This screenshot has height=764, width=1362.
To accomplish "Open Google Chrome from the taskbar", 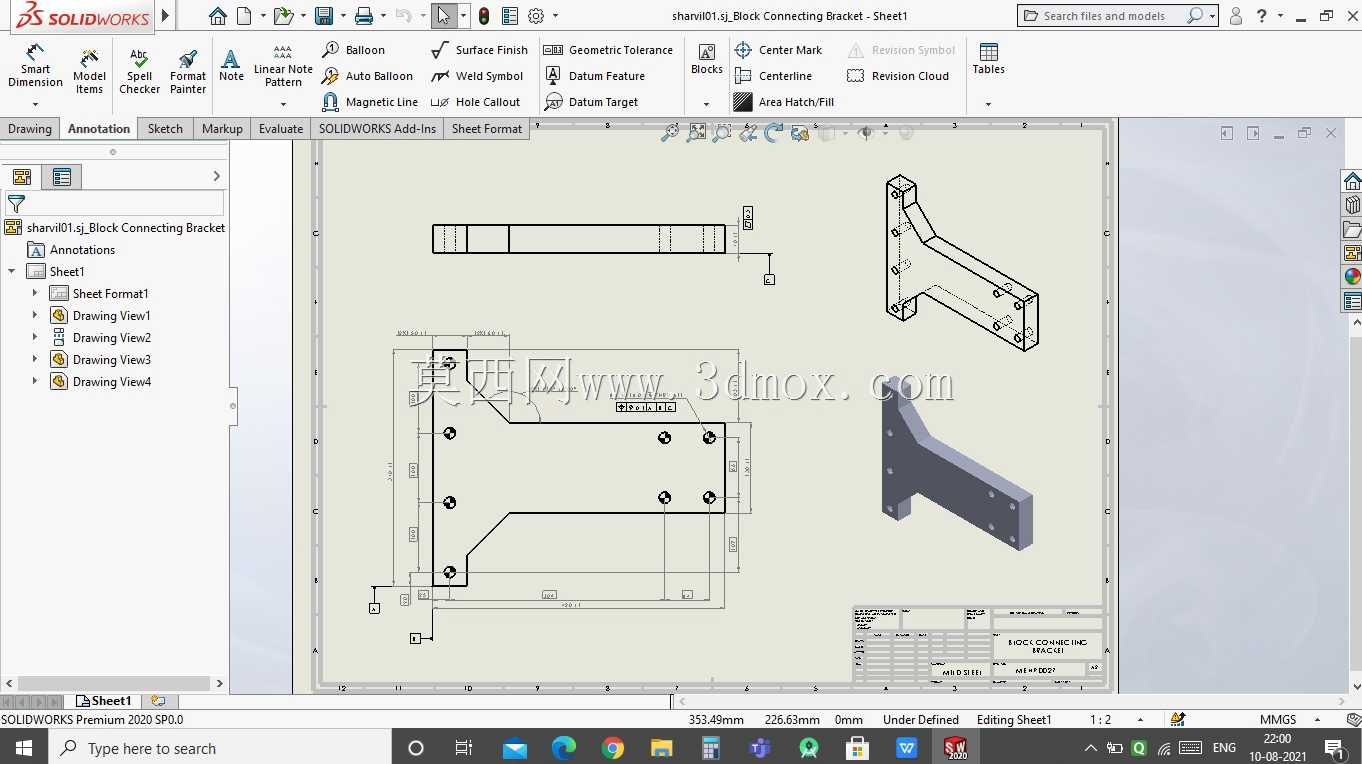I will pyautogui.click(x=613, y=748).
